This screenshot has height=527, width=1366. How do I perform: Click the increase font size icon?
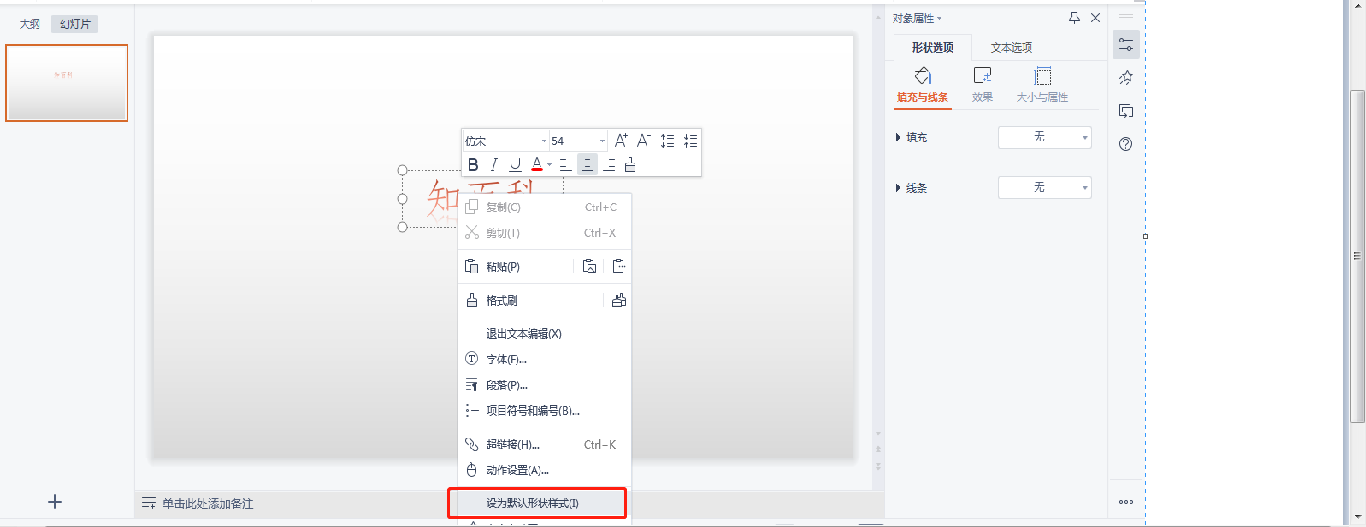[x=621, y=141]
